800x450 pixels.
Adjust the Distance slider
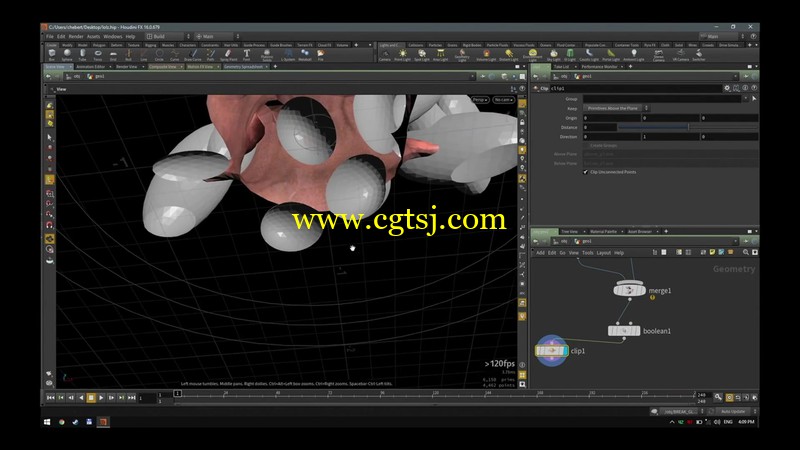[688, 127]
